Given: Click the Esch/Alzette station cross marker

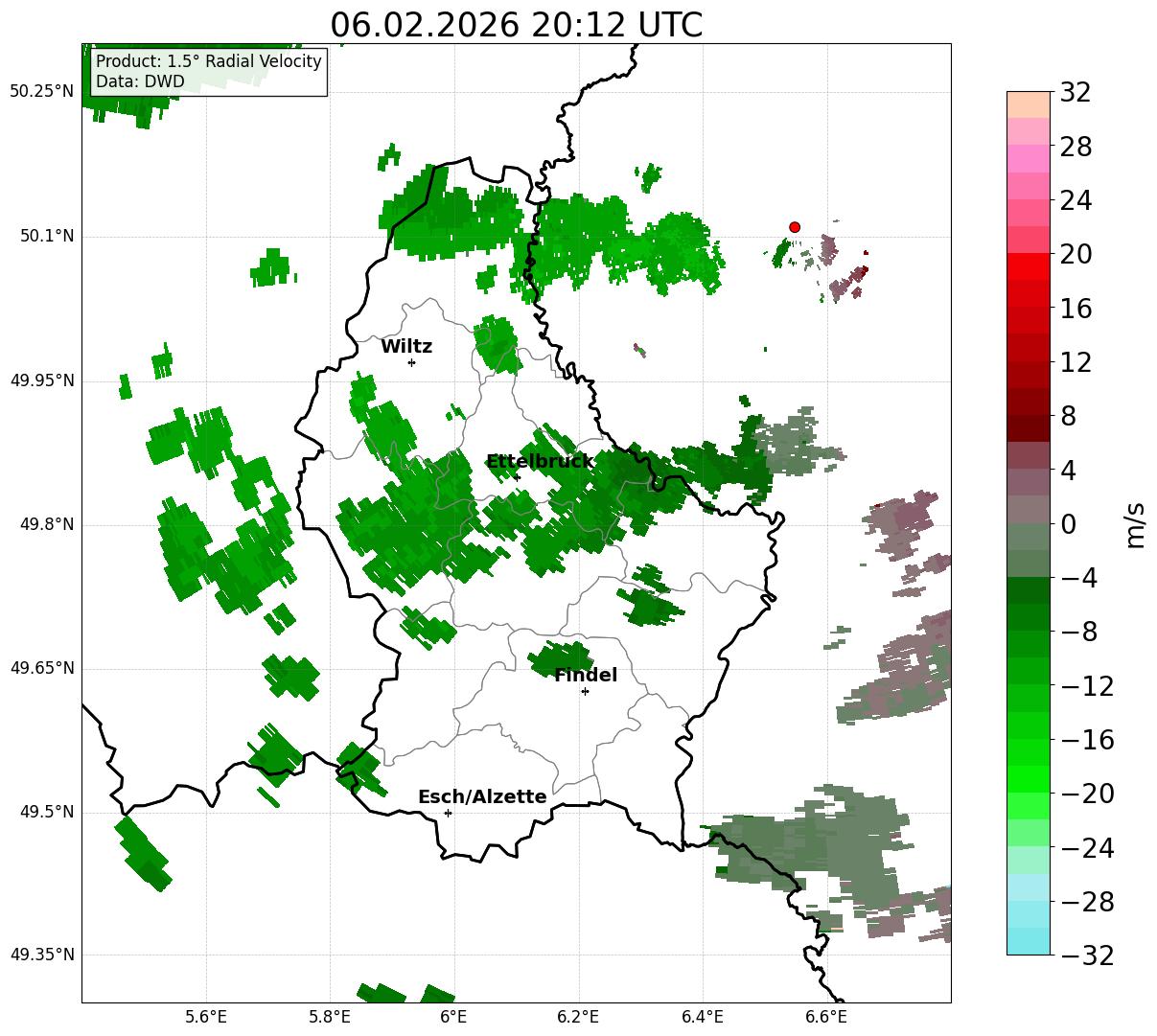Looking at the screenshot, I should pos(448,813).
